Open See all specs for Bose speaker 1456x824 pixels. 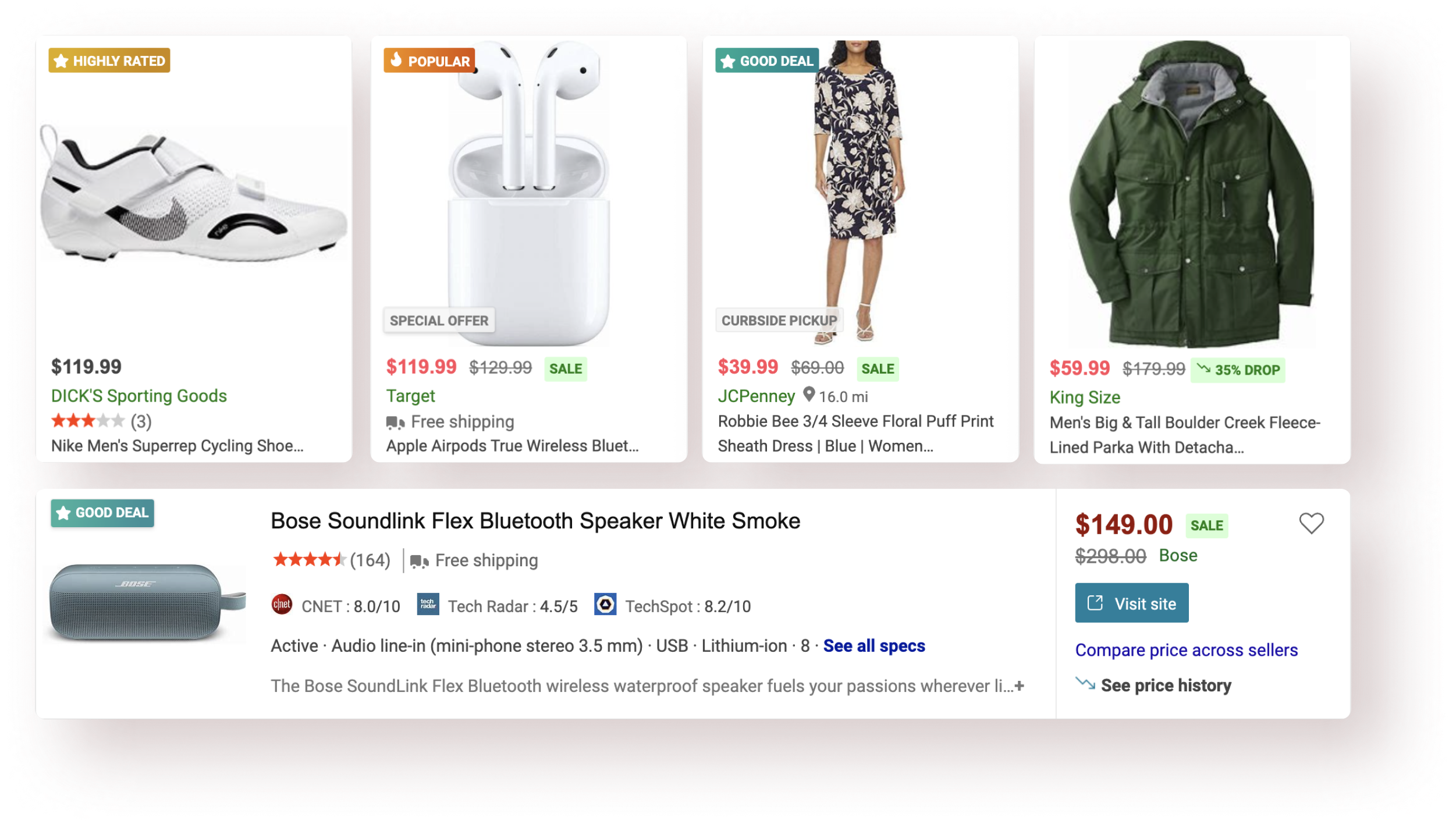pyautogui.click(x=873, y=646)
